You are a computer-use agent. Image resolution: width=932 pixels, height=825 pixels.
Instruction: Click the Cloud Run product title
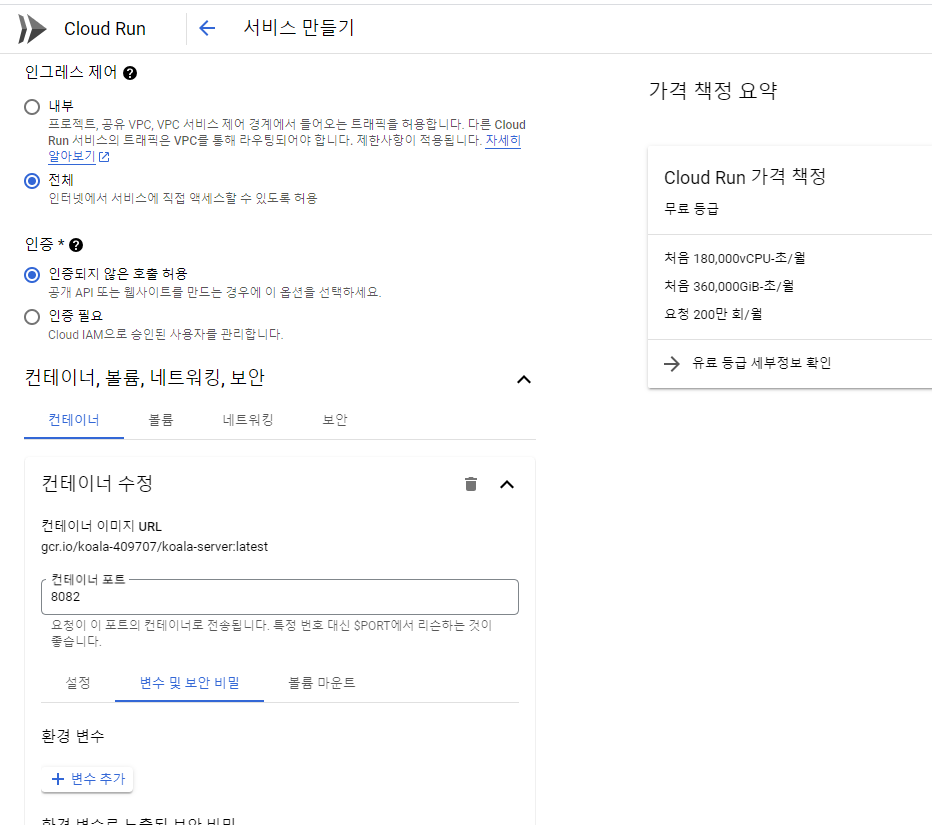[x=105, y=29]
